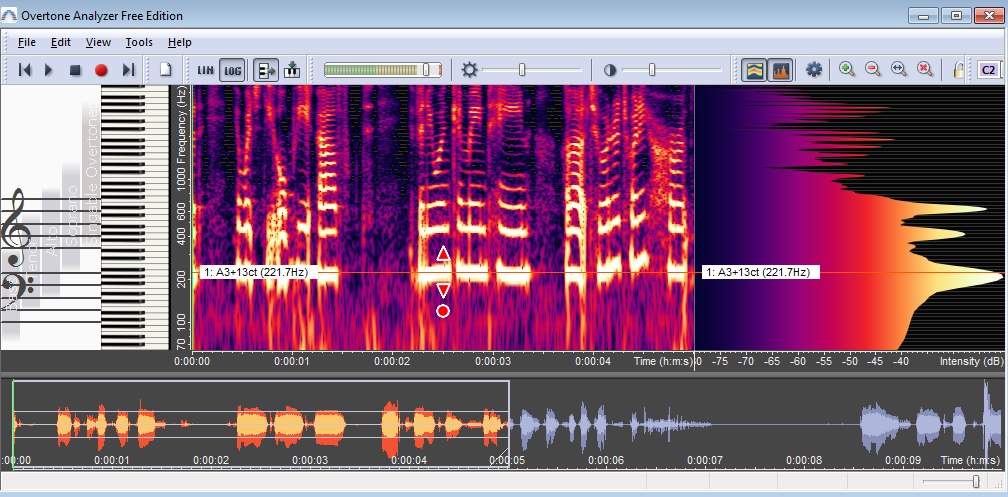Image resolution: width=1008 pixels, height=497 pixels.
Task: Click the red down-triangle marker in spectrogram
Action: [443, 291]
